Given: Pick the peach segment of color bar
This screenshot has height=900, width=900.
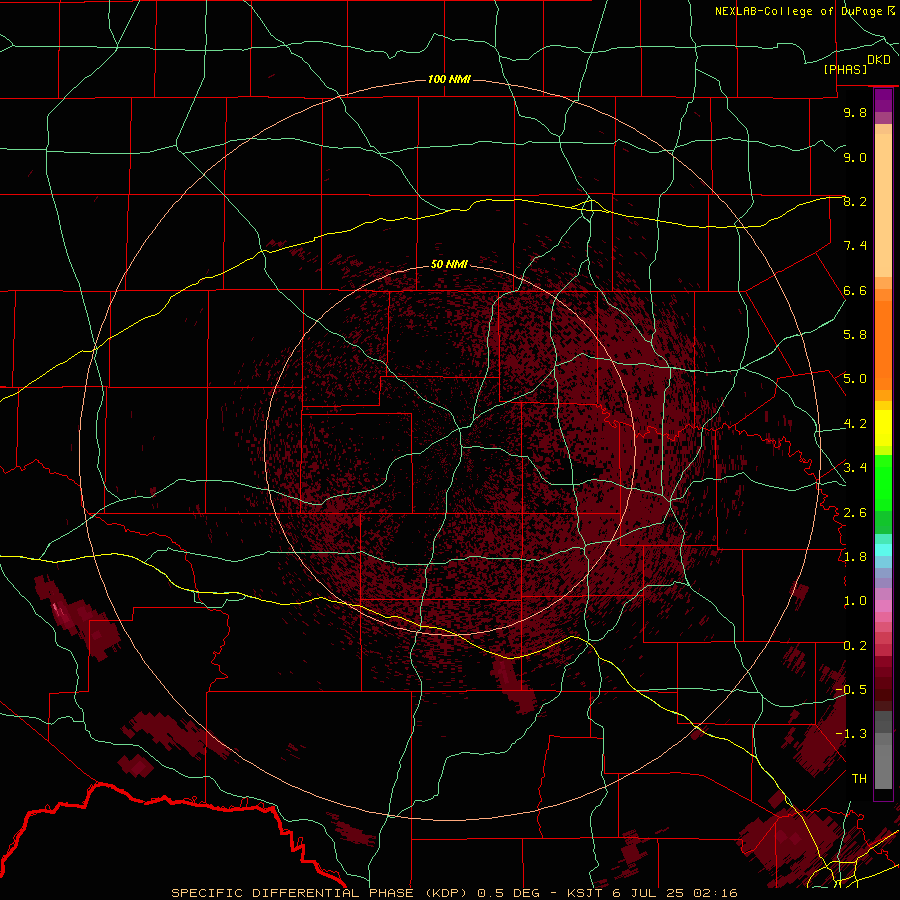Looking at the screenshot, I should pos(883,205).
